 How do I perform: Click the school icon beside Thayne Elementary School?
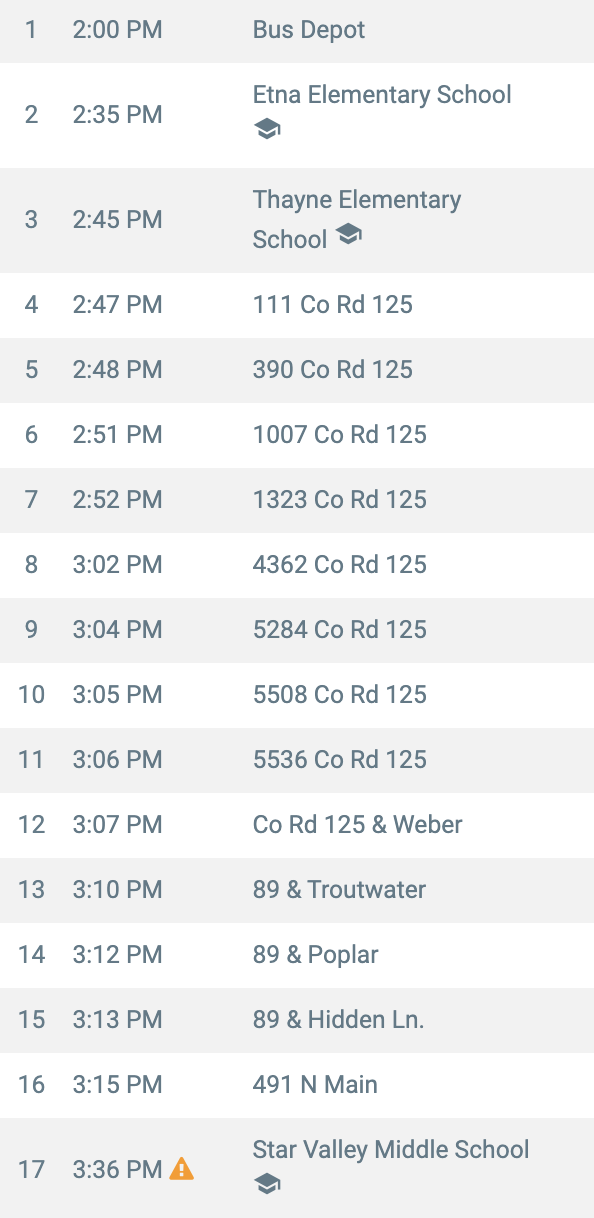[x=348, y=234]
